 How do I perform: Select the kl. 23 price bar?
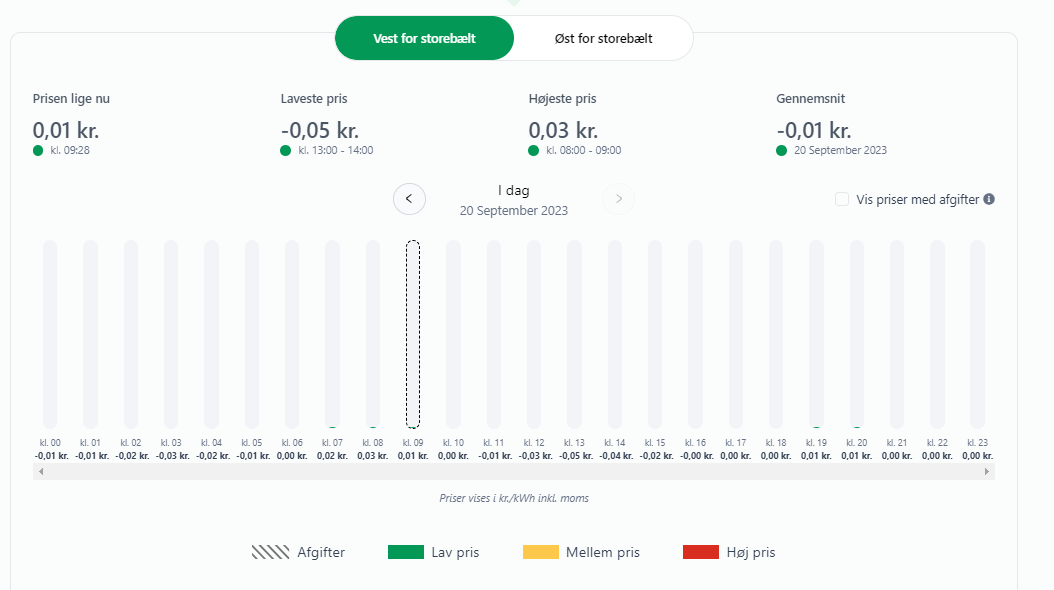(x=977, y=334)
